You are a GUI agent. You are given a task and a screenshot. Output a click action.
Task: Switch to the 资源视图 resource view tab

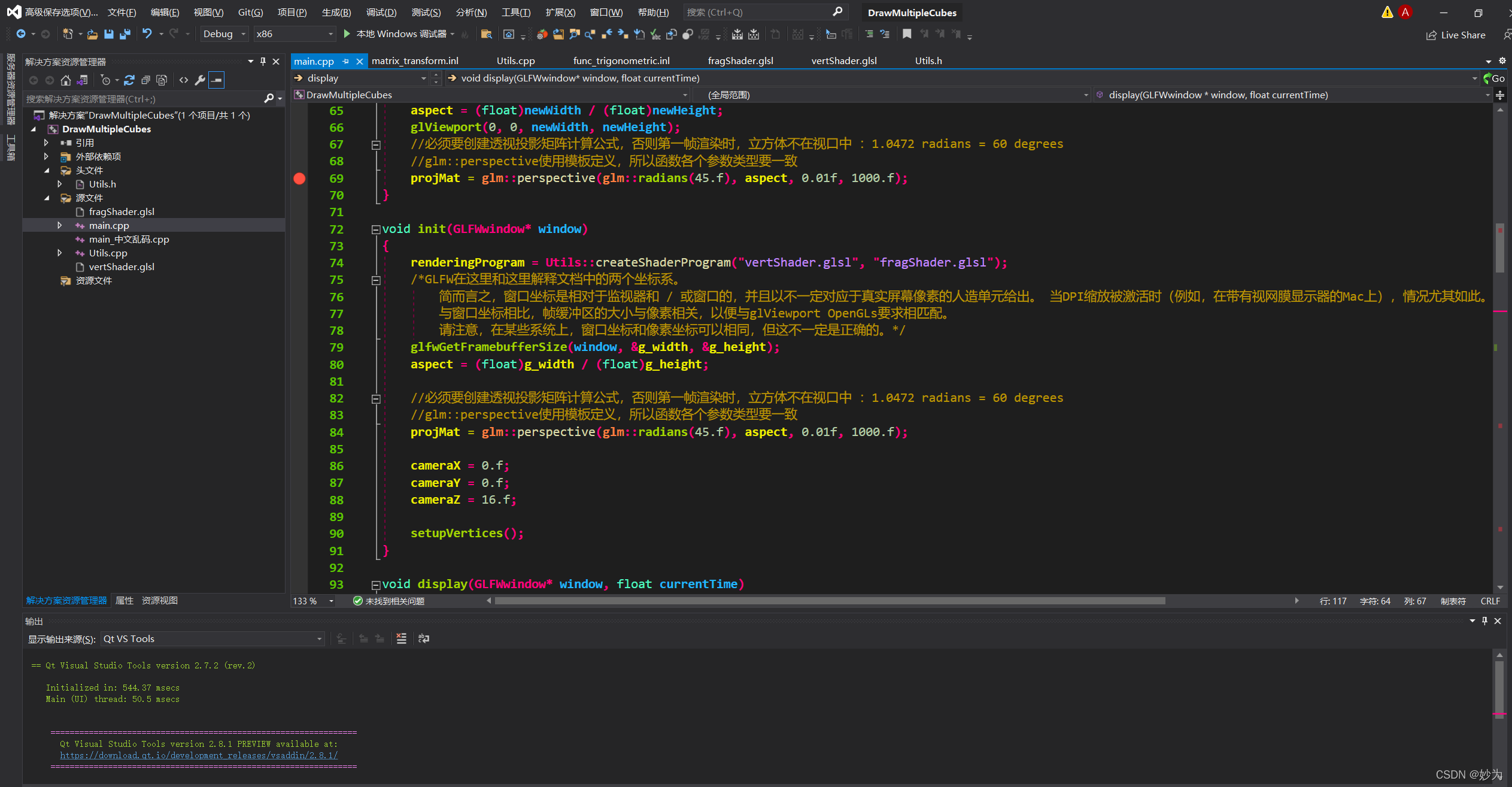(x=160, y=601)
